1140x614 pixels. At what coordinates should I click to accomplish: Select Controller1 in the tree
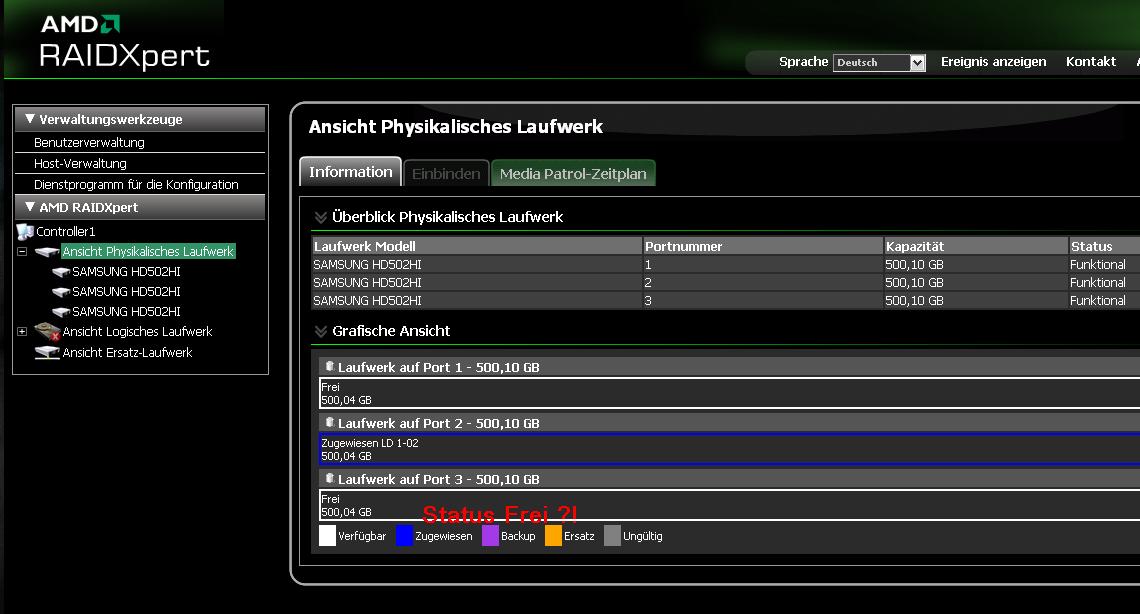pos(65,232)
